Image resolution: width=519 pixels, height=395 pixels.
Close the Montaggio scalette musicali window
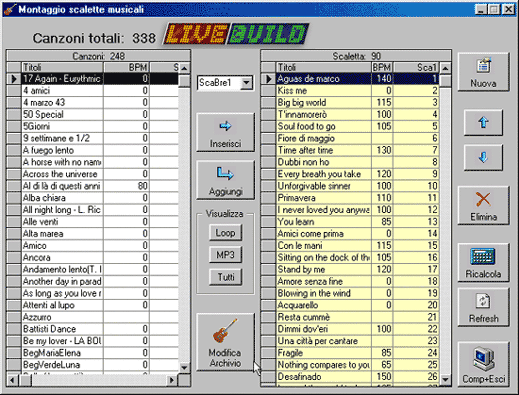coord(509,9)
